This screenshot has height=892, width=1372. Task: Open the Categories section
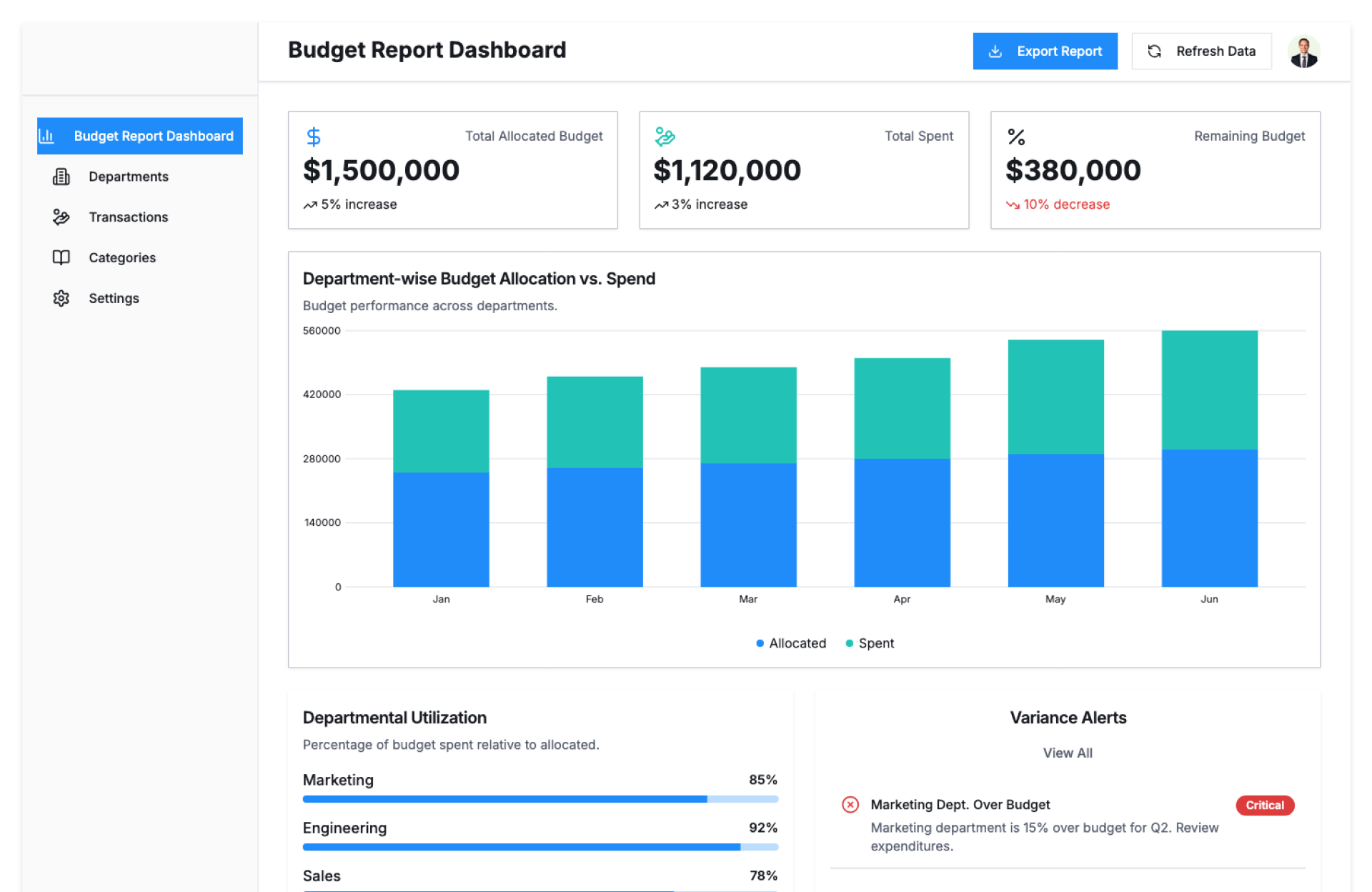tap(122, 258)
